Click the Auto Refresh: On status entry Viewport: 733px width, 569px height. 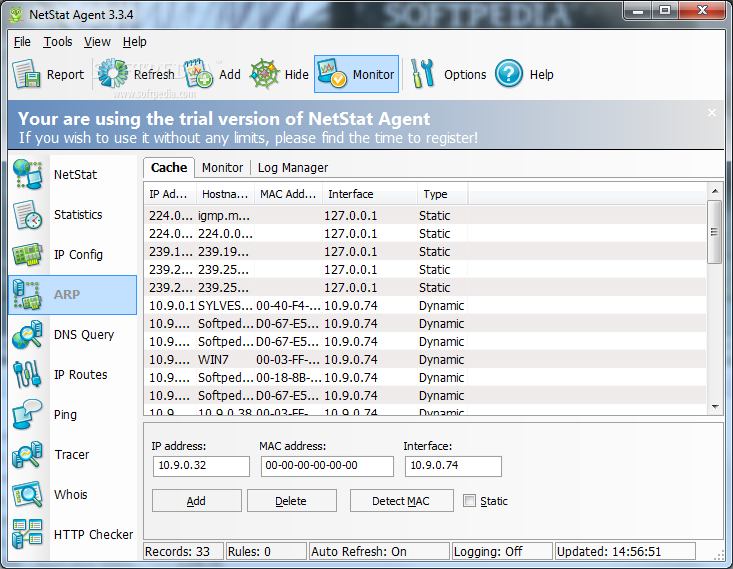(x=379, y=551)
